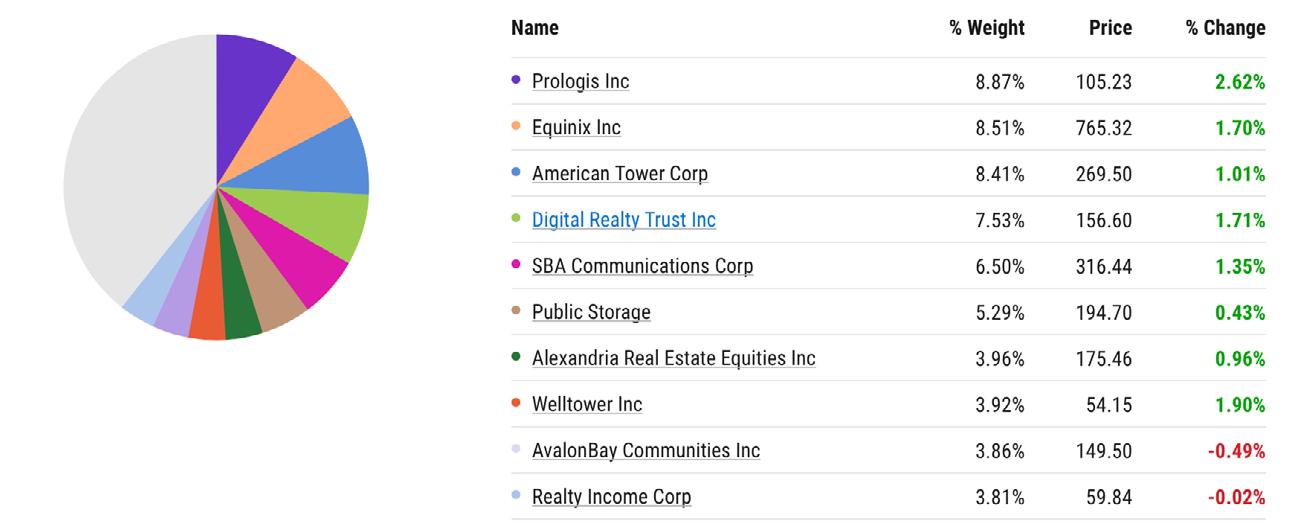Click the American Tower Corp link

620,174
